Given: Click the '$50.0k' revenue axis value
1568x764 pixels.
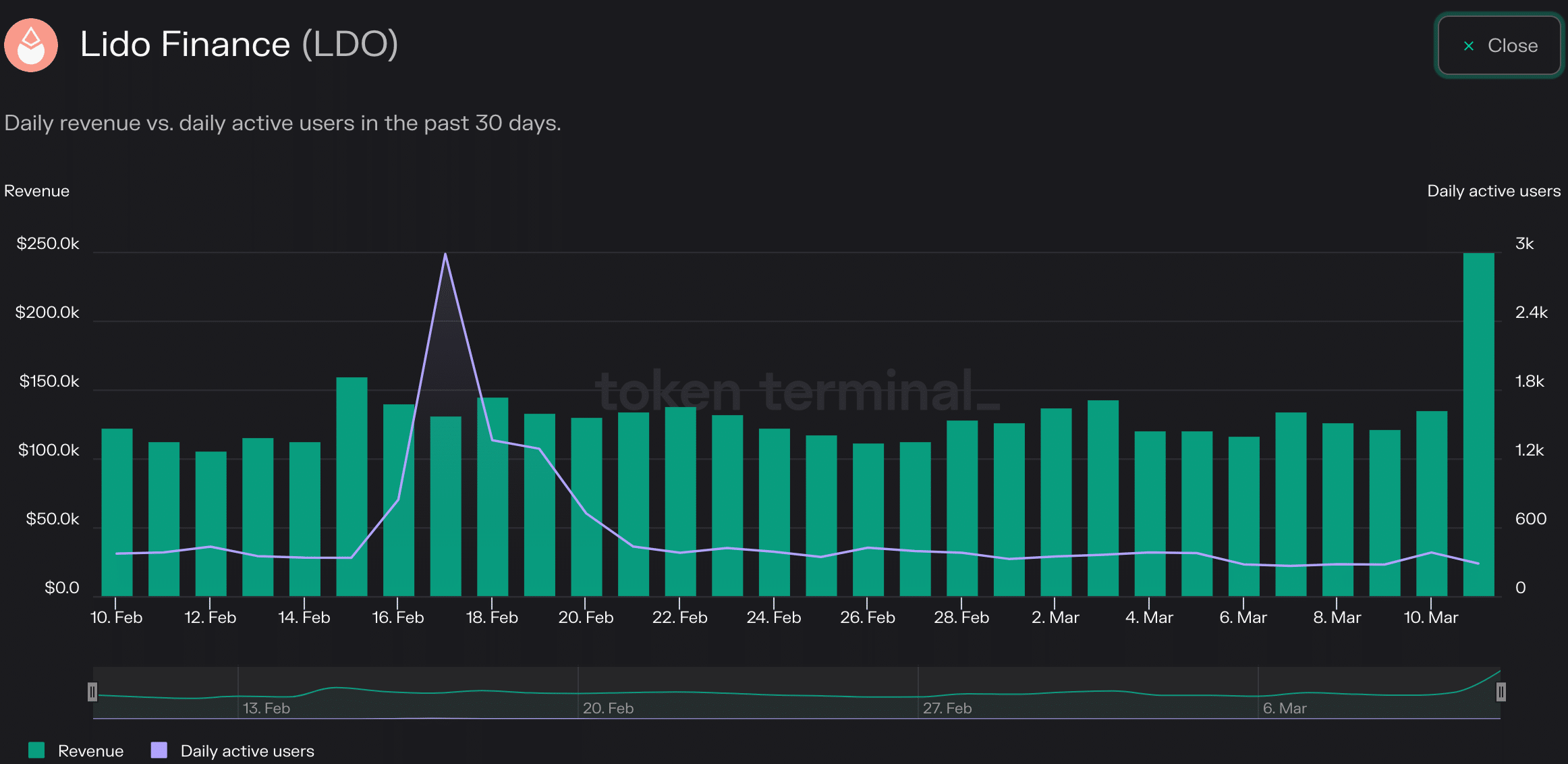Looking at the screenshot, I should [53, 519].
